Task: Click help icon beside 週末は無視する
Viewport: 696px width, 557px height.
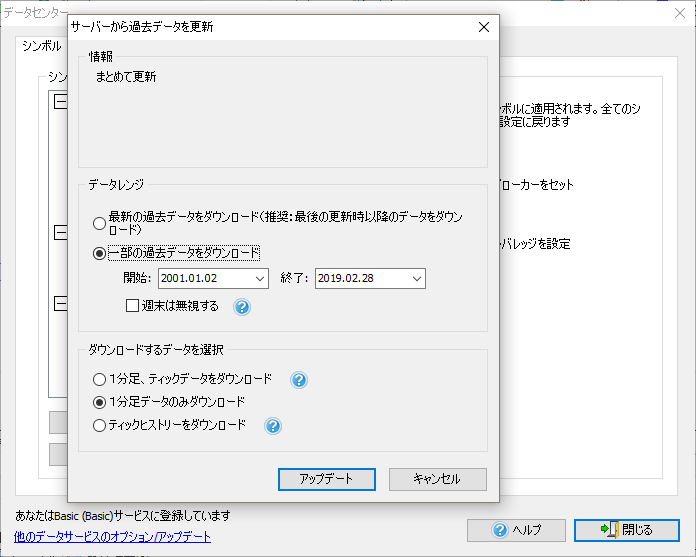Action: (x=241, y=307)
